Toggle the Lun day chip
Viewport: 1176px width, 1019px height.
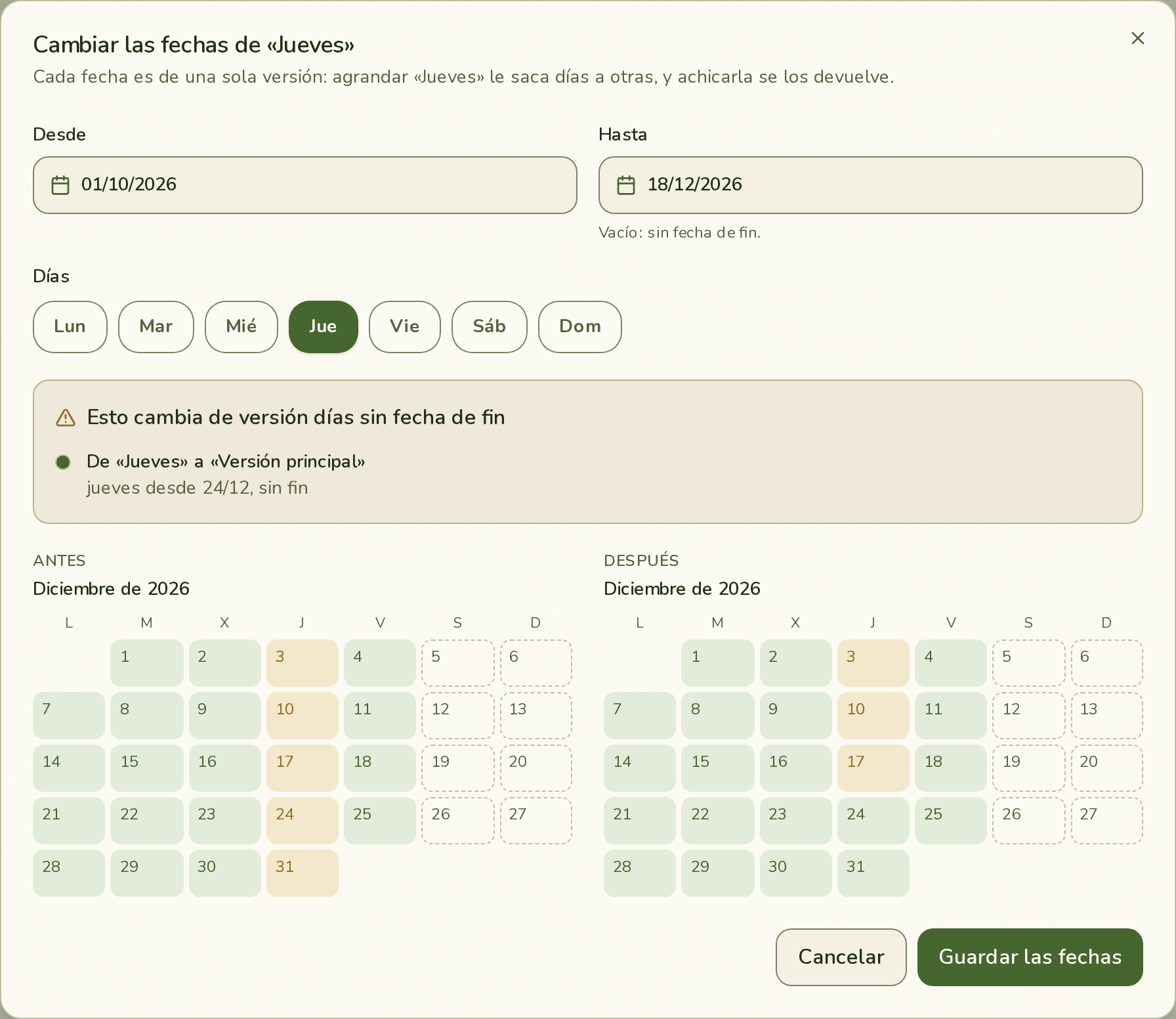(70, 327)
